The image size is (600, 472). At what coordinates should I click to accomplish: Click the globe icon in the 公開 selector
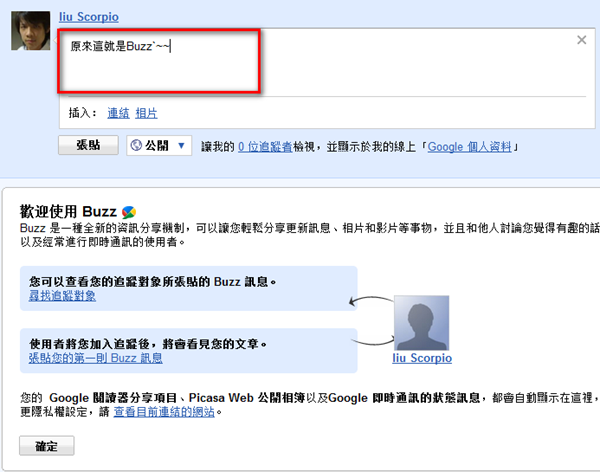coord(136,145)
